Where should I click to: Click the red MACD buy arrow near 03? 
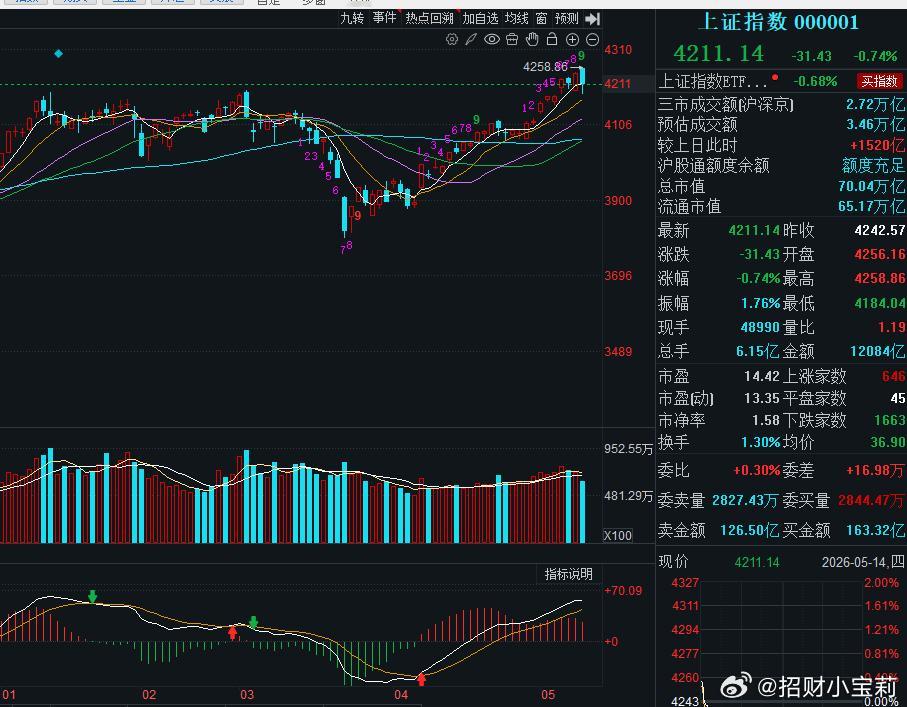(233, 632)
